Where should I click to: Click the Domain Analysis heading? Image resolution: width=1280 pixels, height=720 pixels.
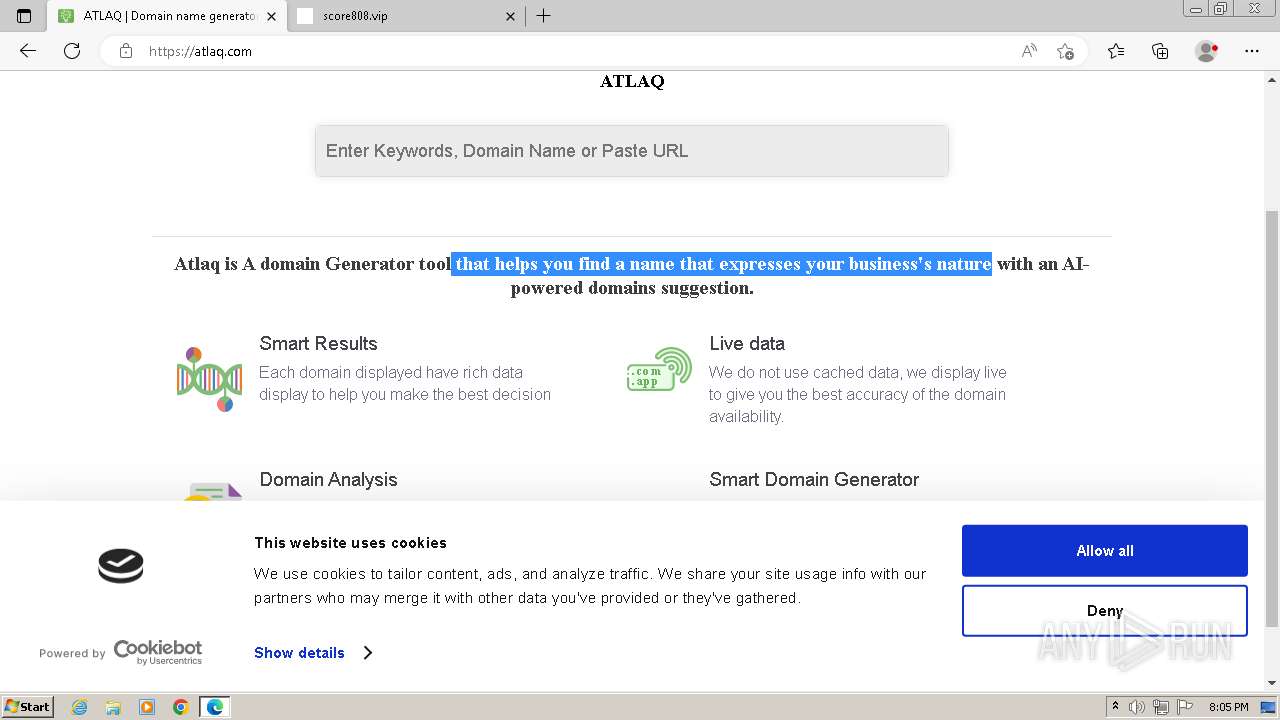click(x=328, y=479)
